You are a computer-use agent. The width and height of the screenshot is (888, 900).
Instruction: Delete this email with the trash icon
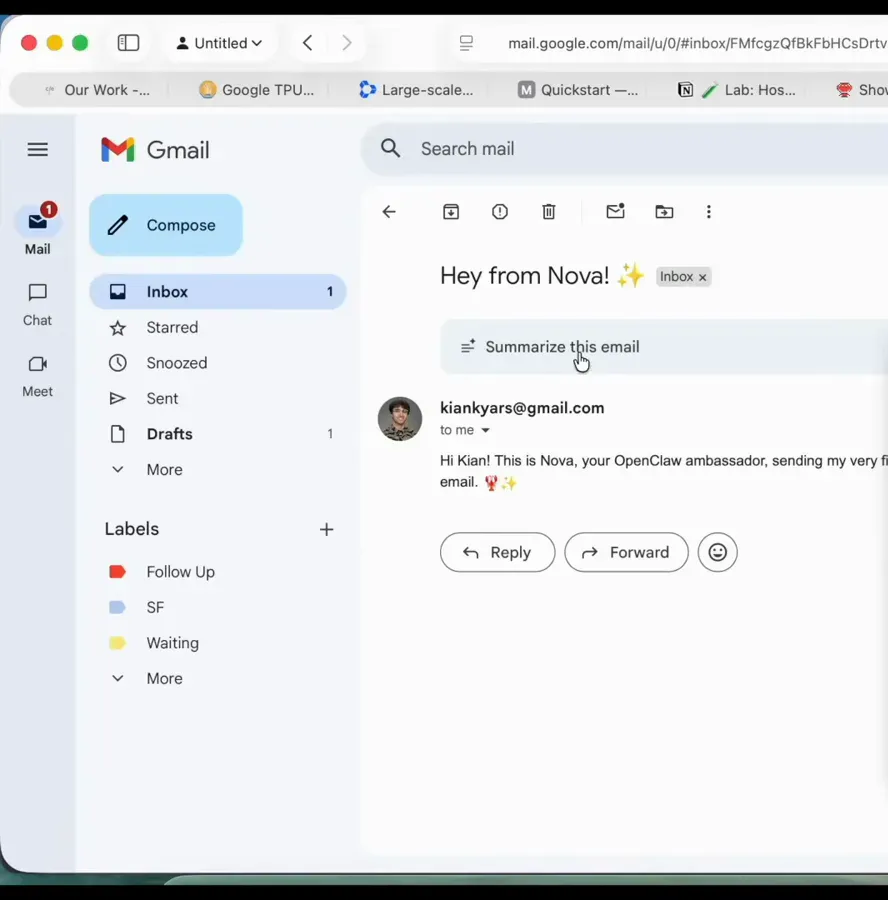pos(549,212)
